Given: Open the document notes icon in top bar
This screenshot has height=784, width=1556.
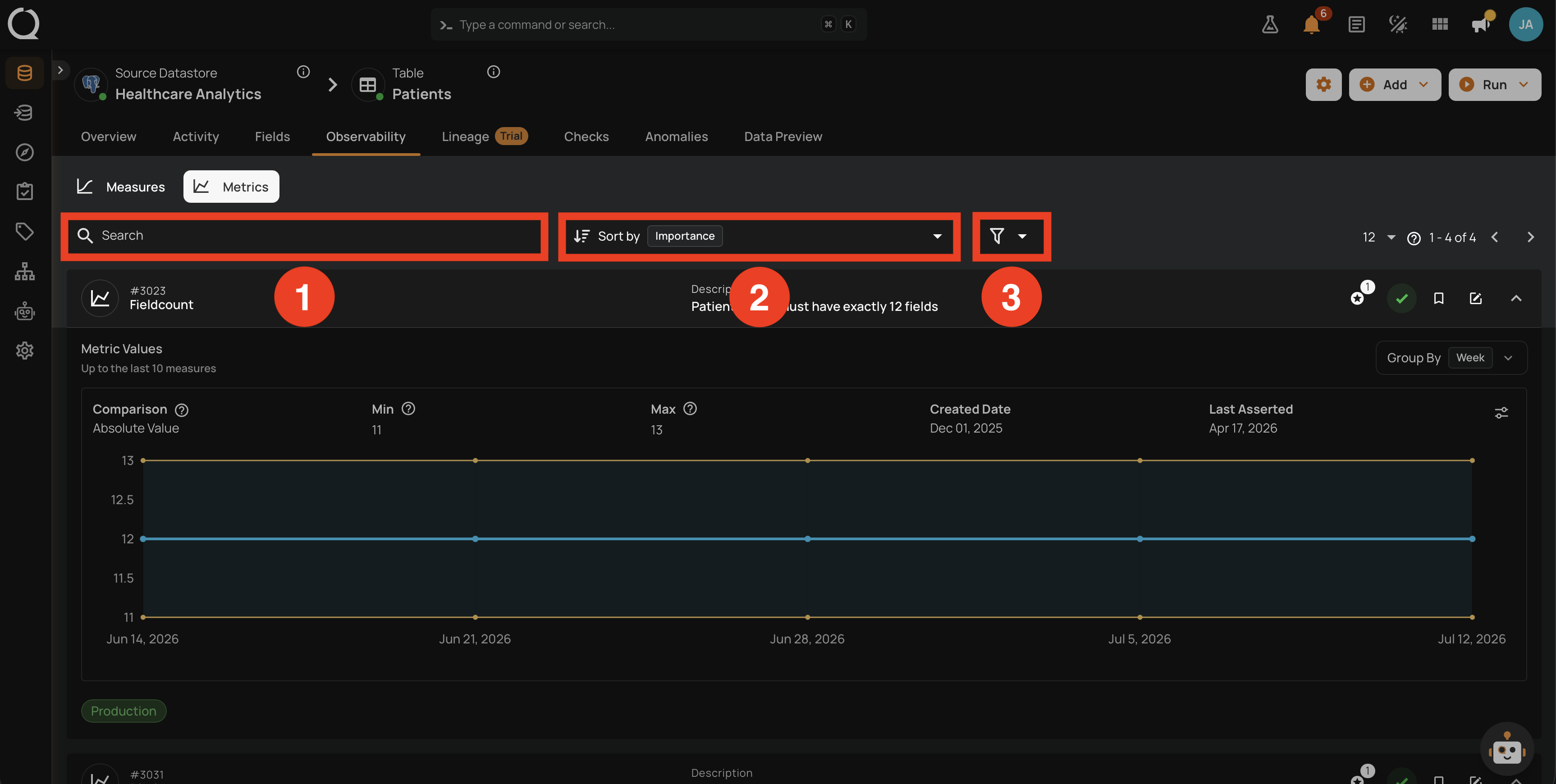Looking at the screenshot, I should pyautogui.click(x=1356, y=24).
